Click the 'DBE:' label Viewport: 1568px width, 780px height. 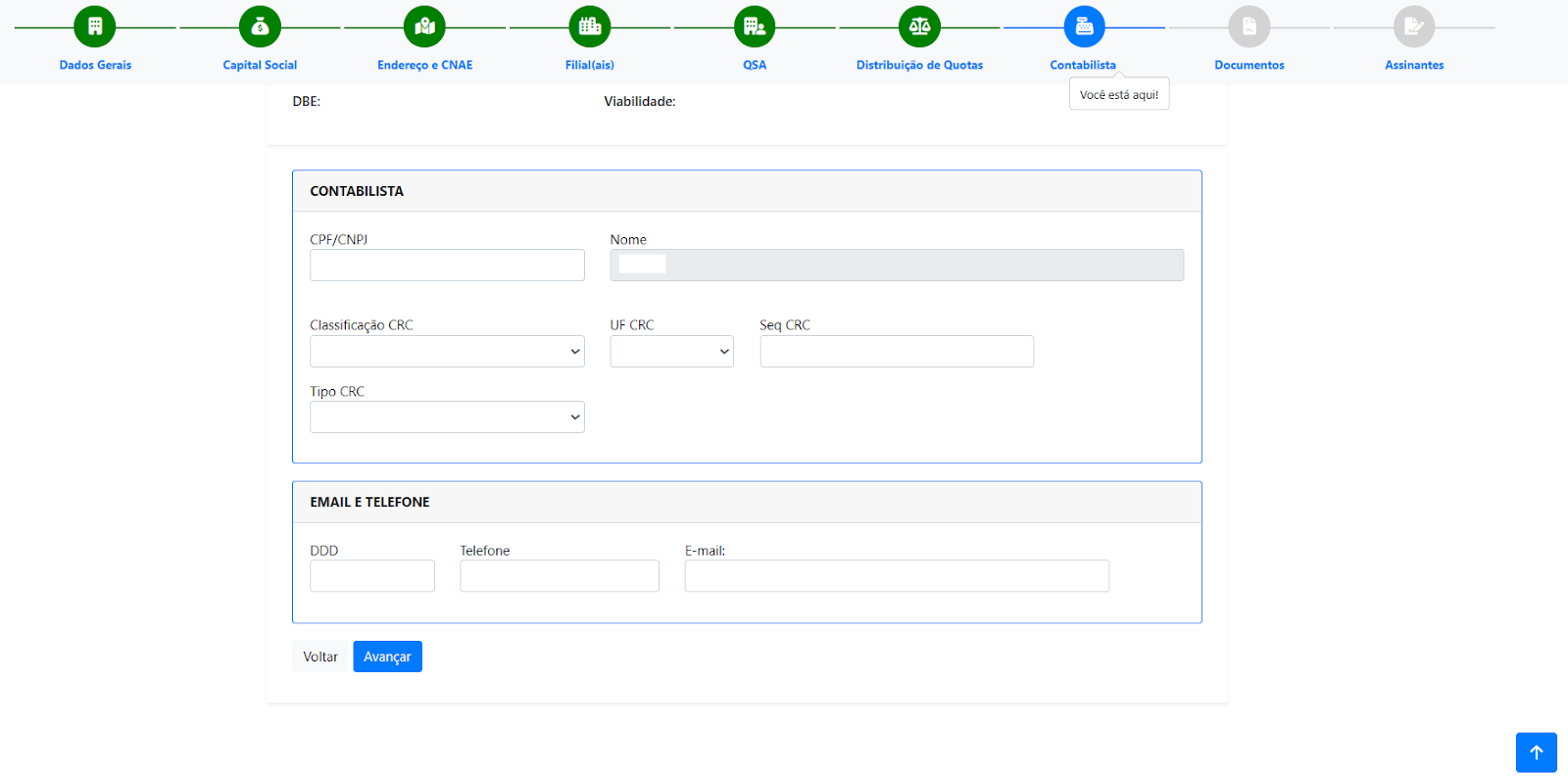pyautogui.click(x=307, y=102)
